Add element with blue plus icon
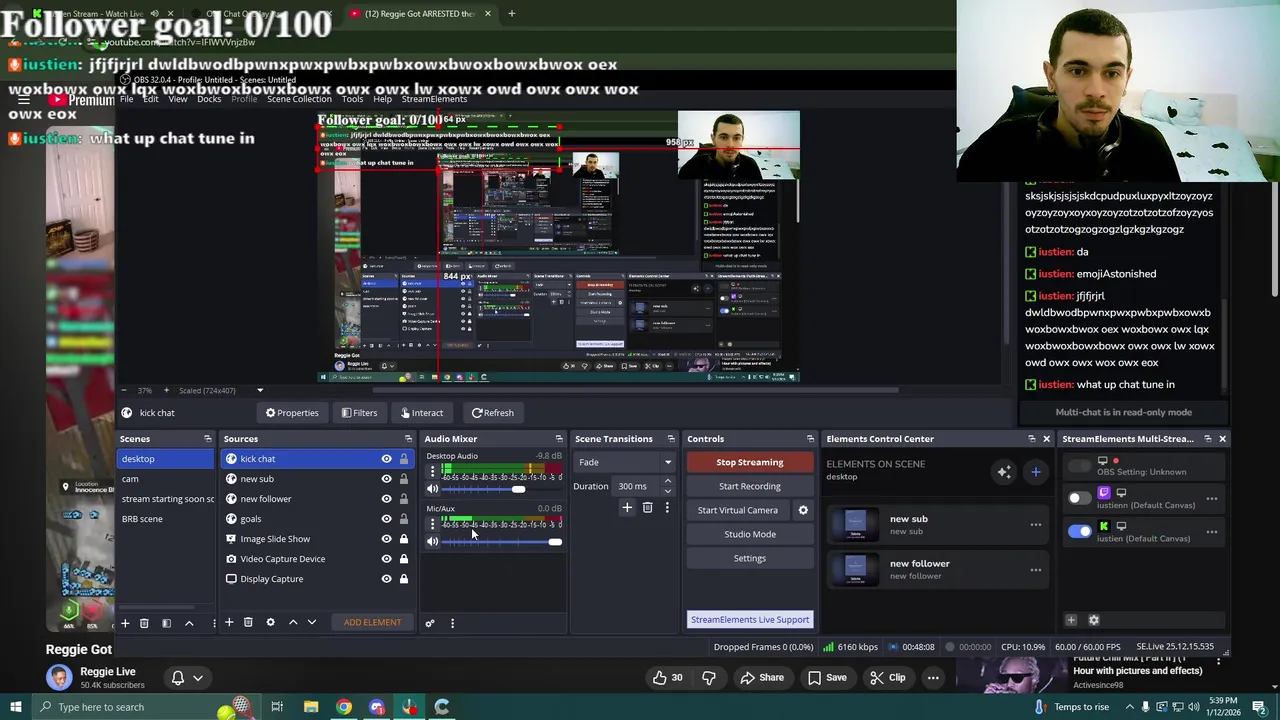The image size is (1280, 720). coord(1036,472)
